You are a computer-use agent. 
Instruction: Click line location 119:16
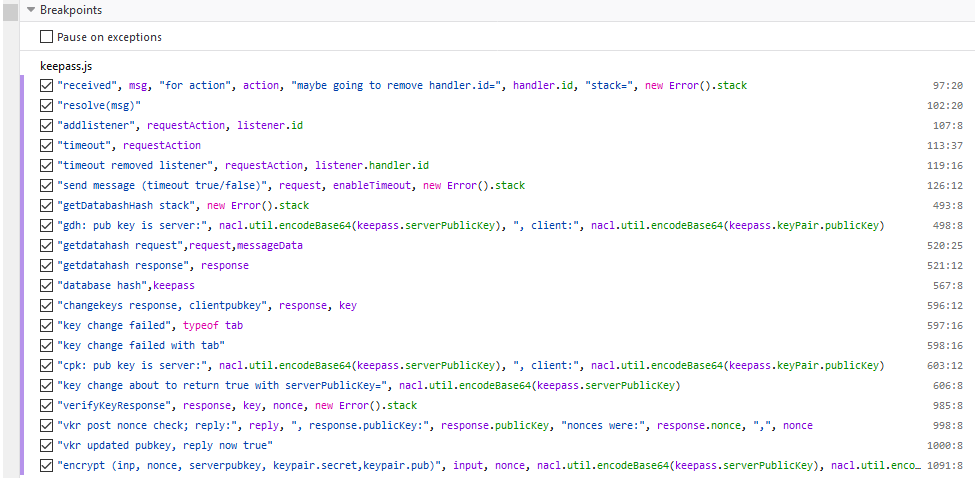[945, 165]
